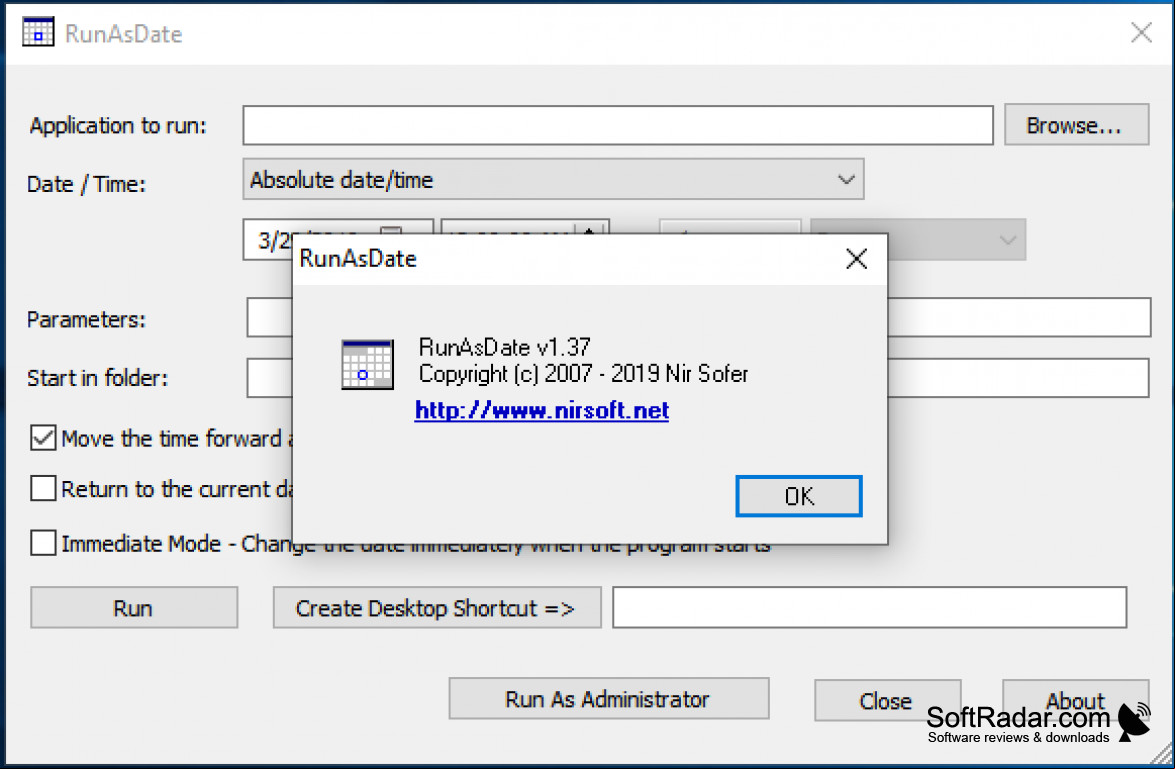Focus the Application to run field
This screenshot has width=1175, height=769.
coord(618,125)
